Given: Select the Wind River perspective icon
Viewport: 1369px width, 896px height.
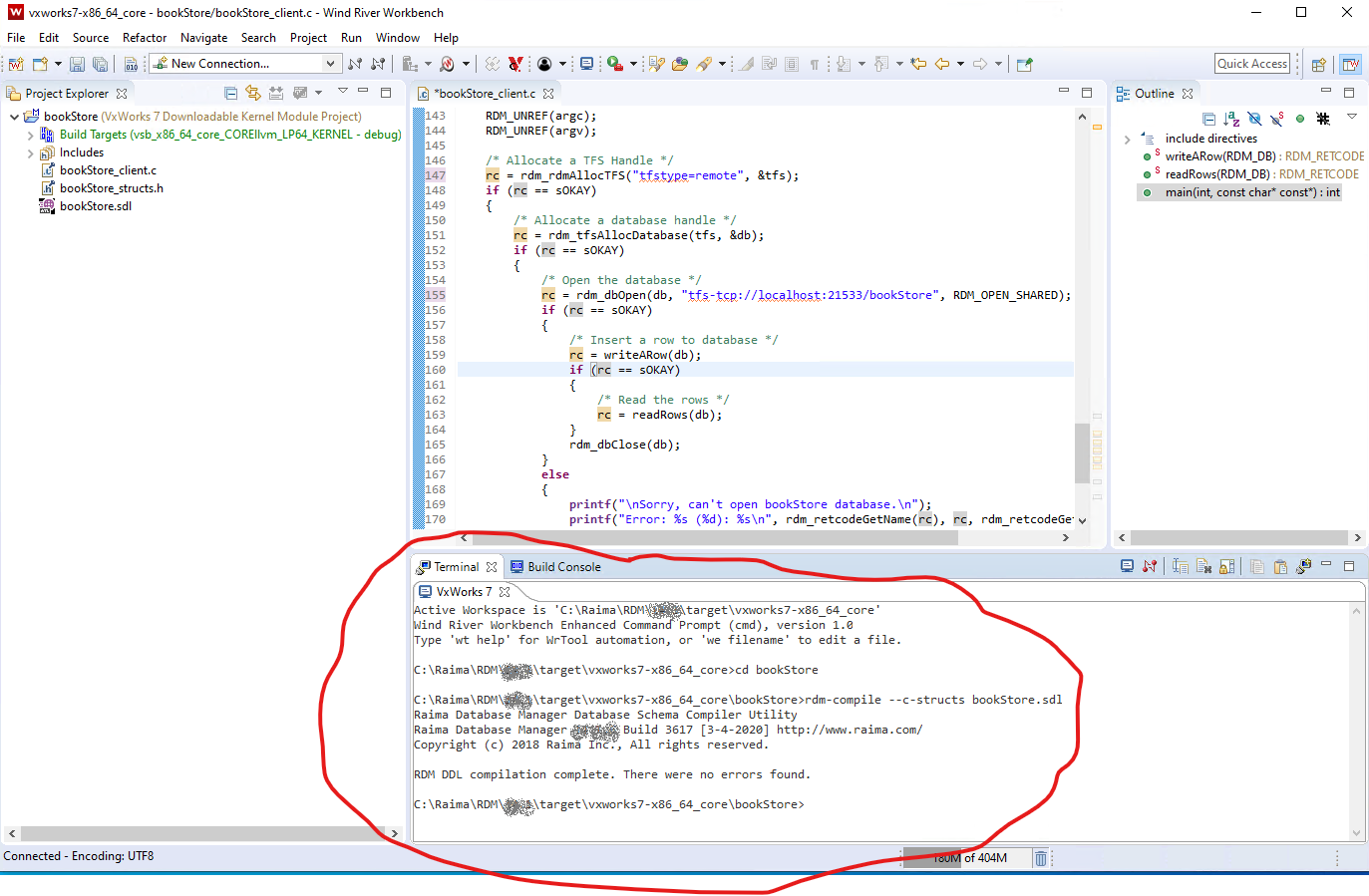Looking at the screenshot, I should [x=1350, y=64].
